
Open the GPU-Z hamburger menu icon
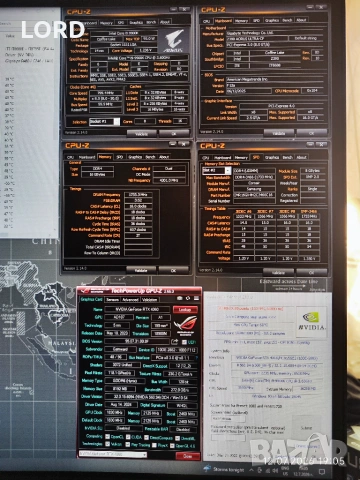(x=196, y=298)
